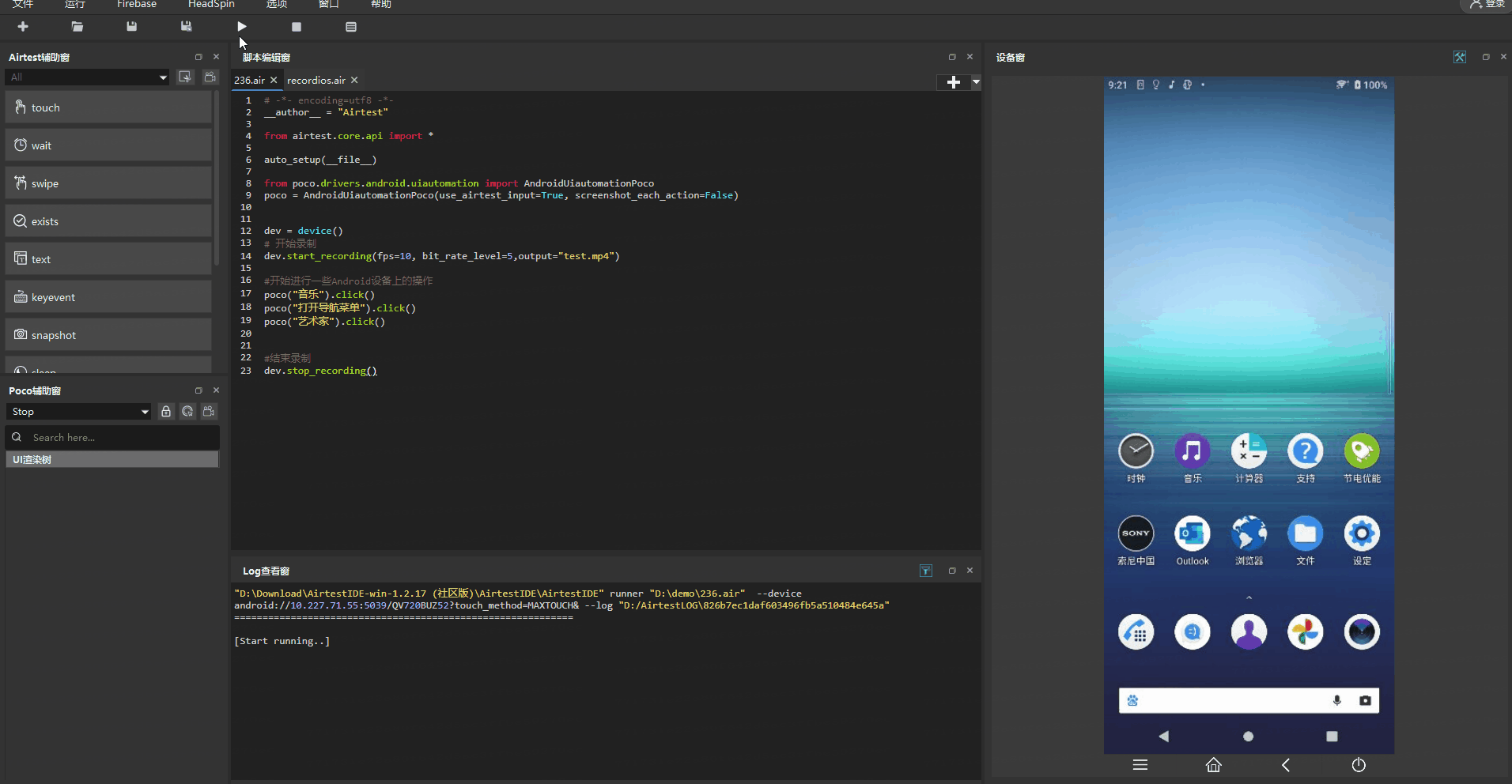The height and width of the screenshot is (784, 1512).
Task: Open the log panel icon on the toolbar
Action: pos(350,26)
